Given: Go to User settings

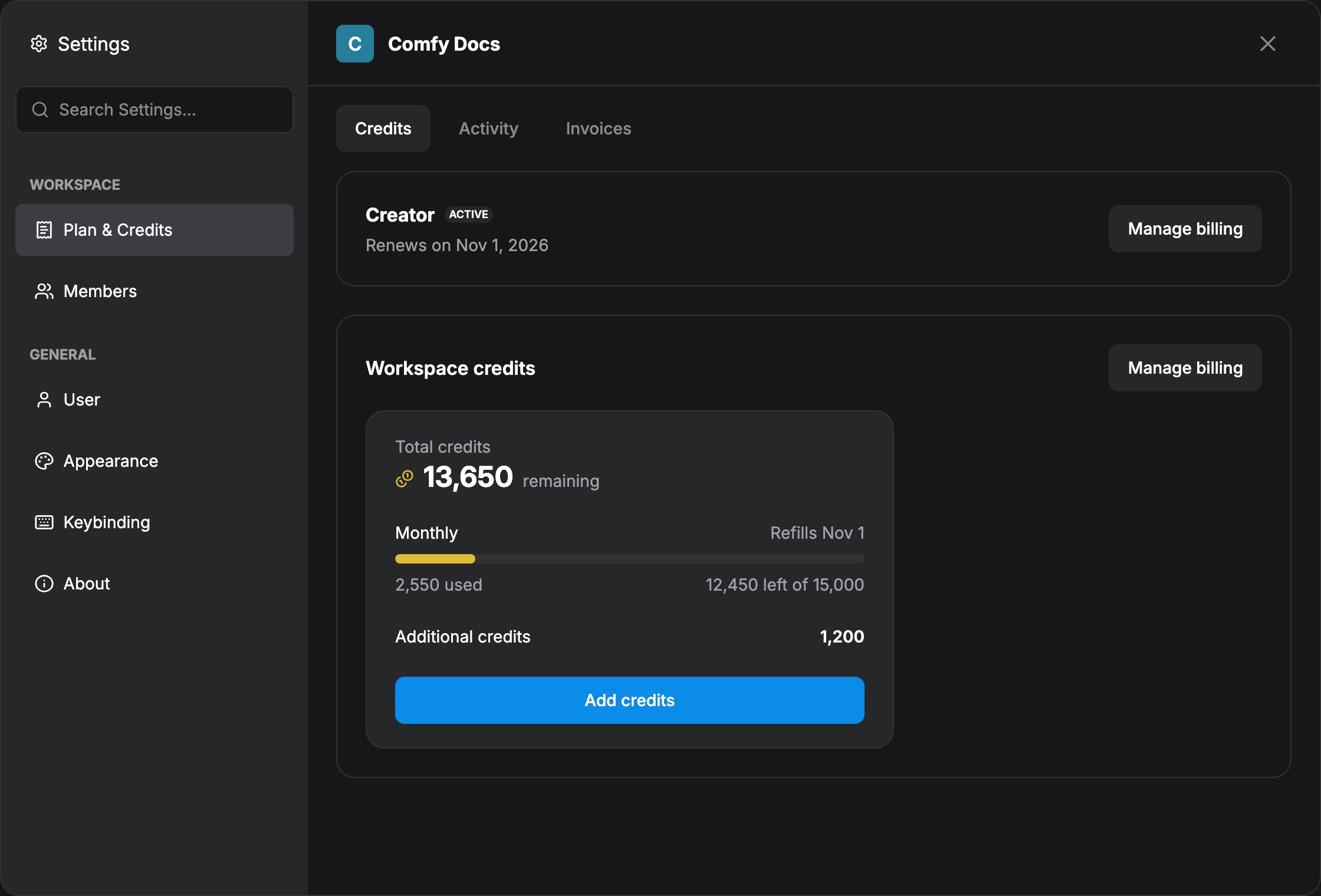Looking at the screenshot, I should pos(155,400).
